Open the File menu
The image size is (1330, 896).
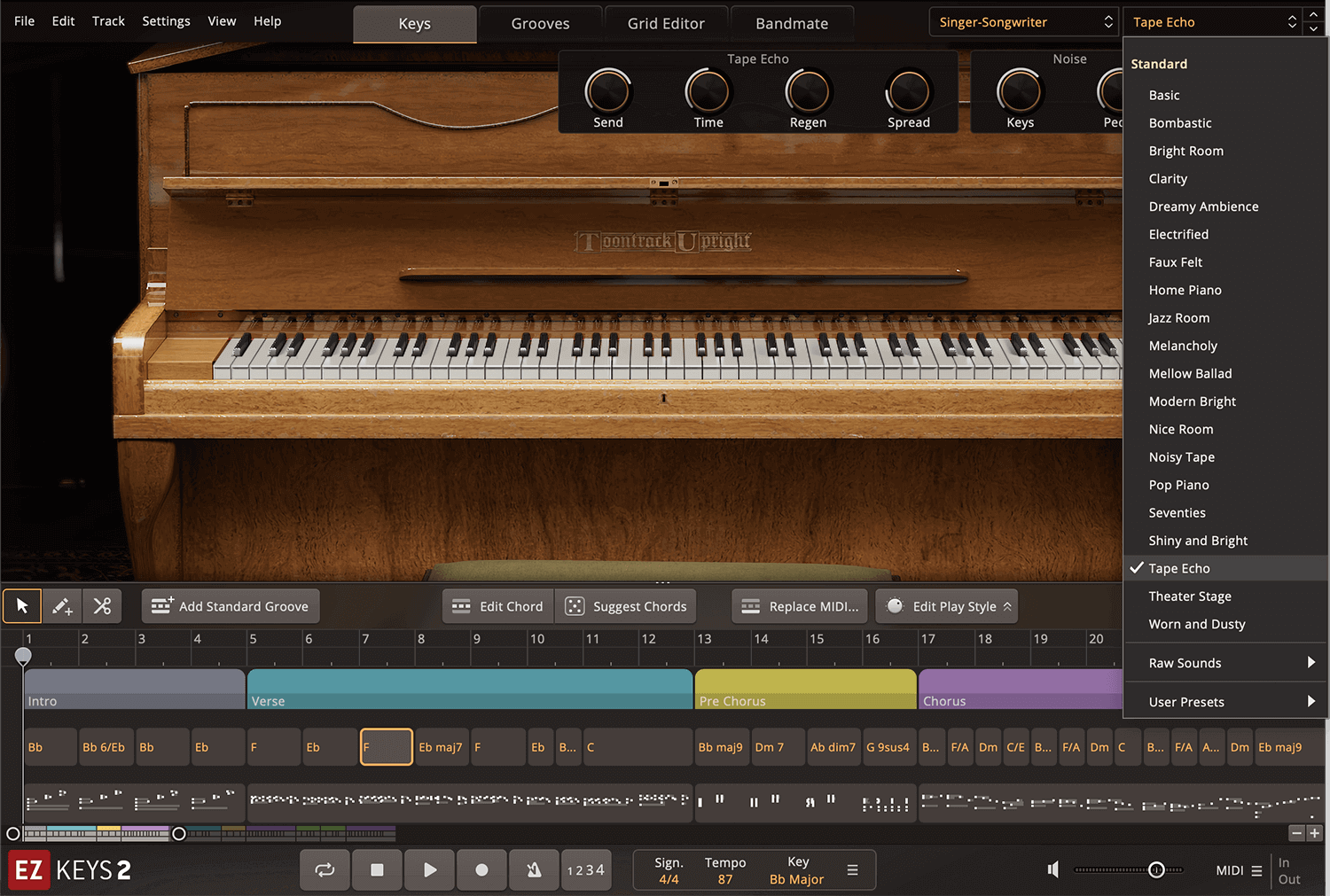pyautogui.click(x=25, y=21)
